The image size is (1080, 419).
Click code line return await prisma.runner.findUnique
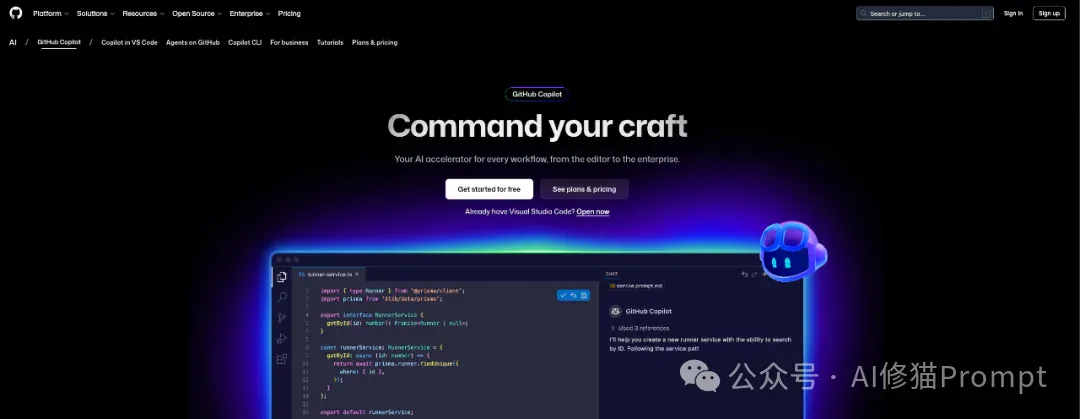click(x=396, y=363)
